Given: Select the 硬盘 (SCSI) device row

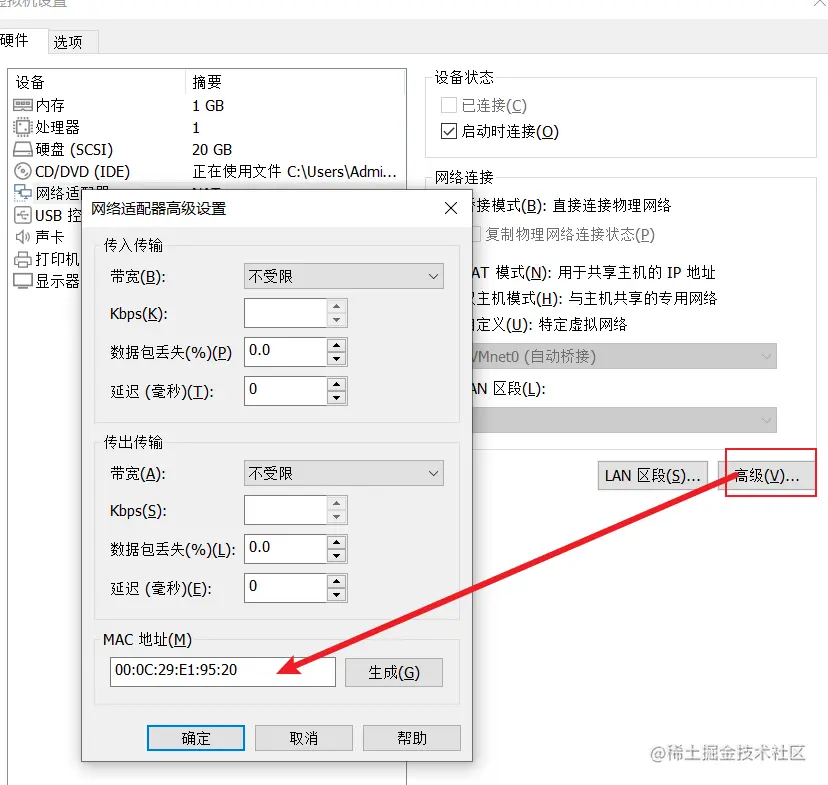Looking at the screenshot, I should click(208, 149).
